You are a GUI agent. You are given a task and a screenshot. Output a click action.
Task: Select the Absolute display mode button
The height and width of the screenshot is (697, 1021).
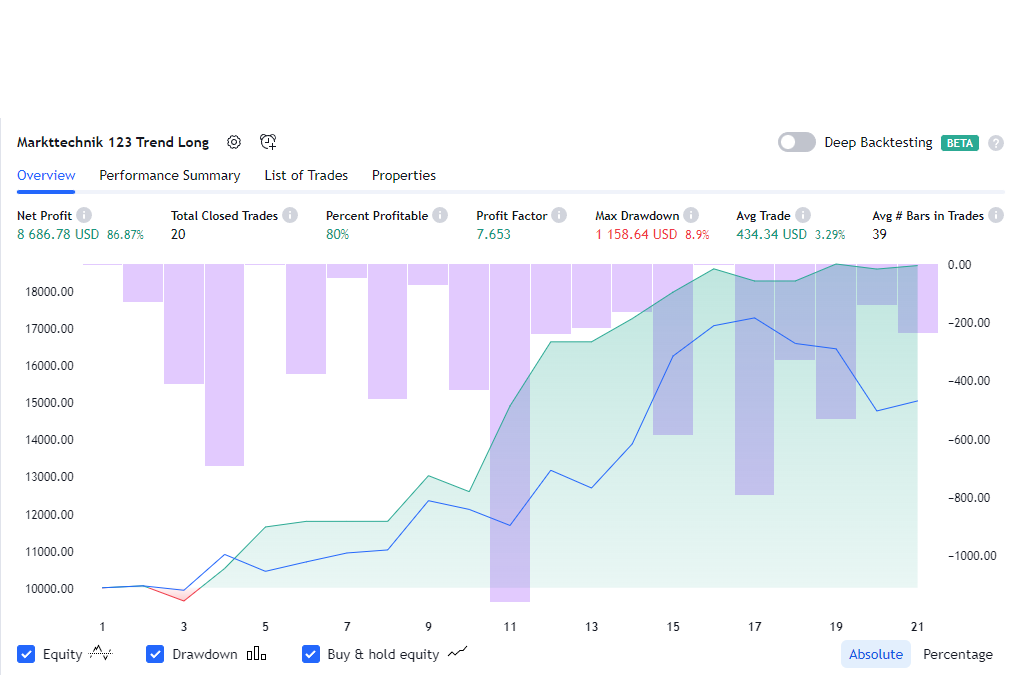tap(875, 654)
